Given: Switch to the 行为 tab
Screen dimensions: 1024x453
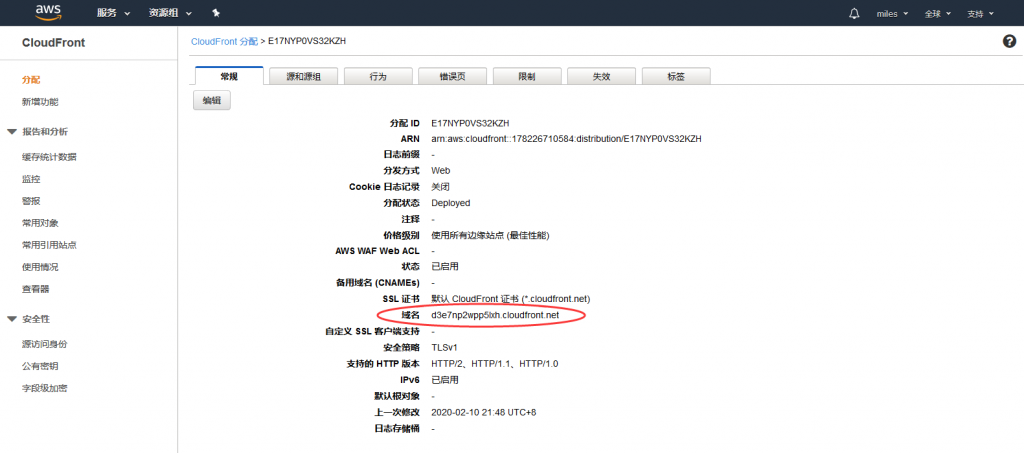Looking at the screenshot, I should point(378,76).
